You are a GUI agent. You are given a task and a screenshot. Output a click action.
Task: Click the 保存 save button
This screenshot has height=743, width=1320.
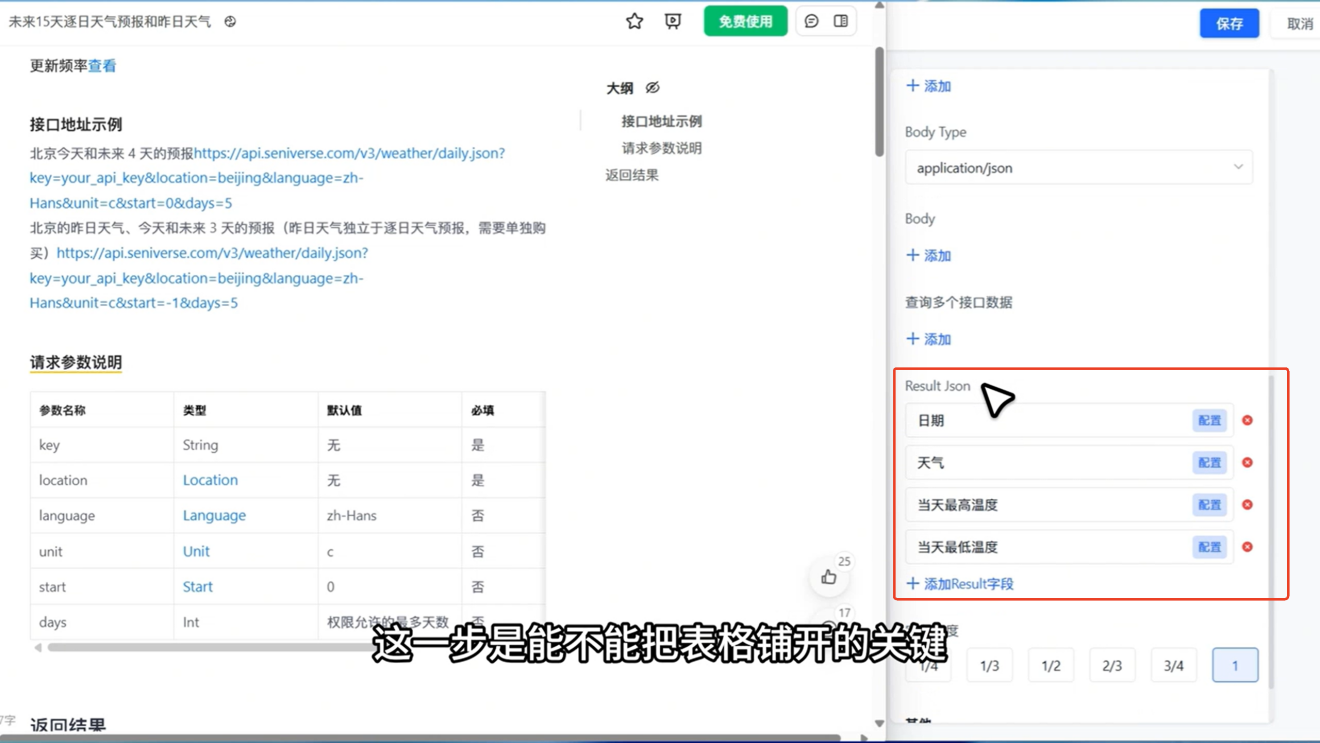click(1229, 23)
